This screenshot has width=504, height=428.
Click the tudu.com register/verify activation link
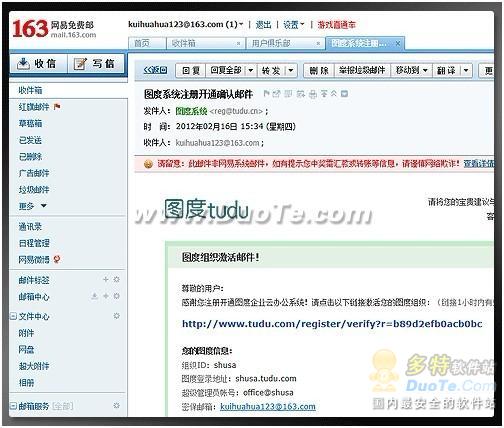pyautogui.click(x=332, y=324)
